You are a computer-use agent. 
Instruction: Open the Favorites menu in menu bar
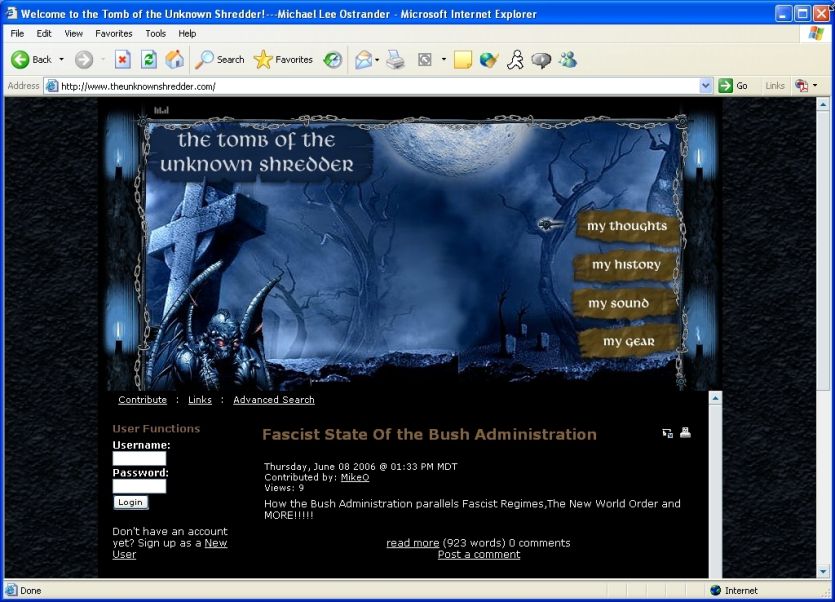pyautogui.click(x=113, y=33)
